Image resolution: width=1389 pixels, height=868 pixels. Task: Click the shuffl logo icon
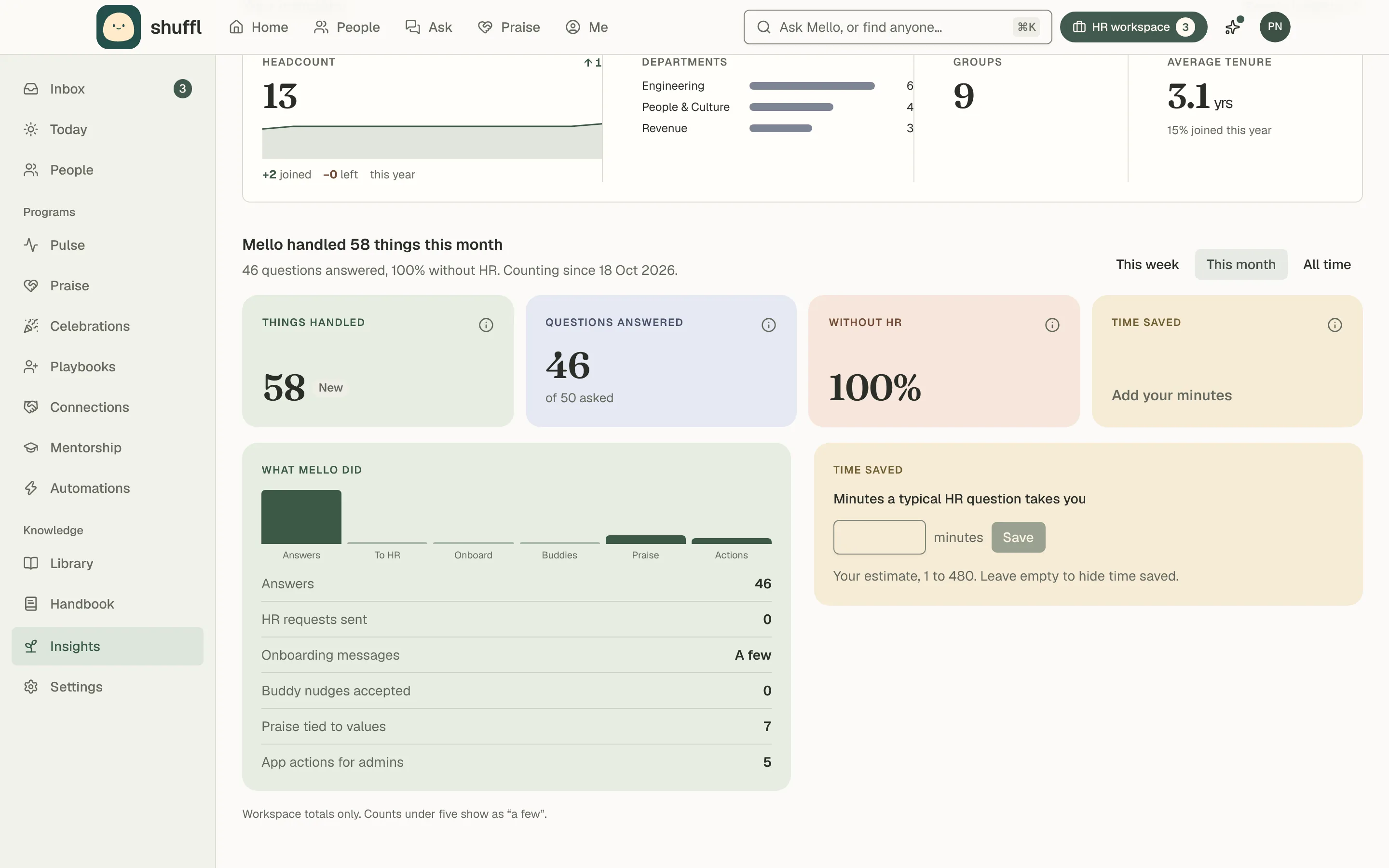pos(118,27)
